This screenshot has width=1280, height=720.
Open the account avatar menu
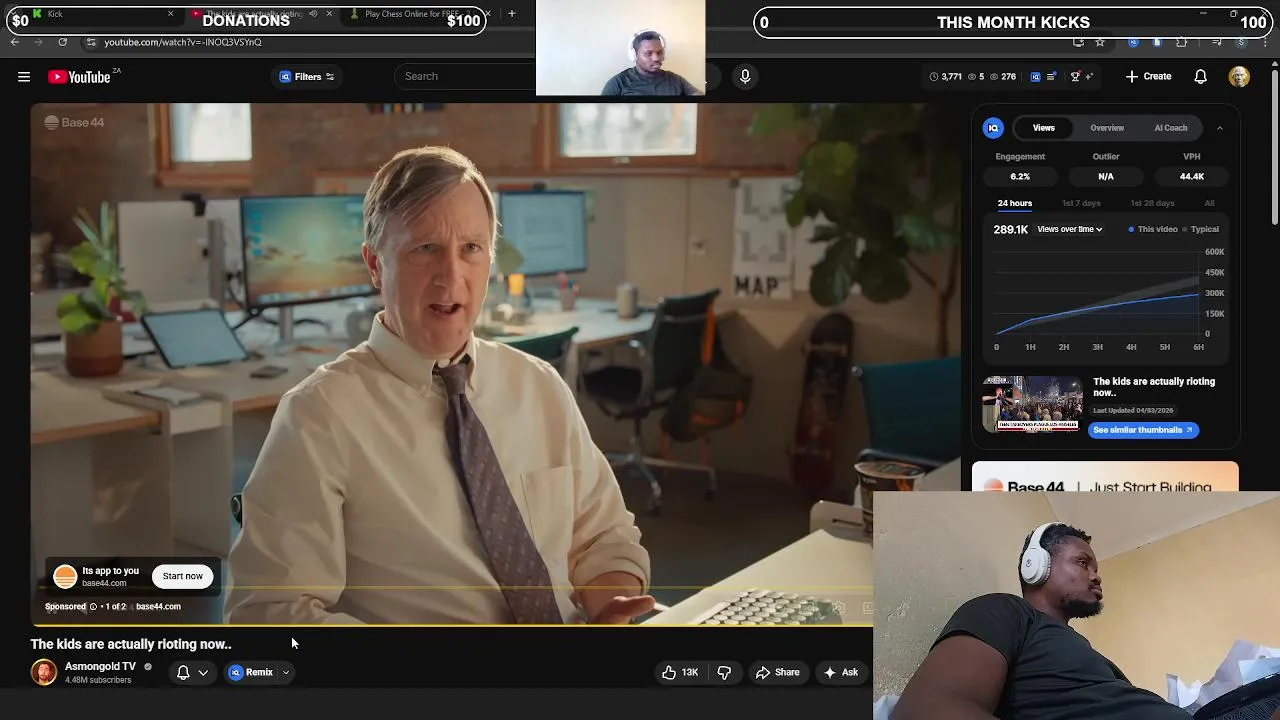[x=1239, y=77]
